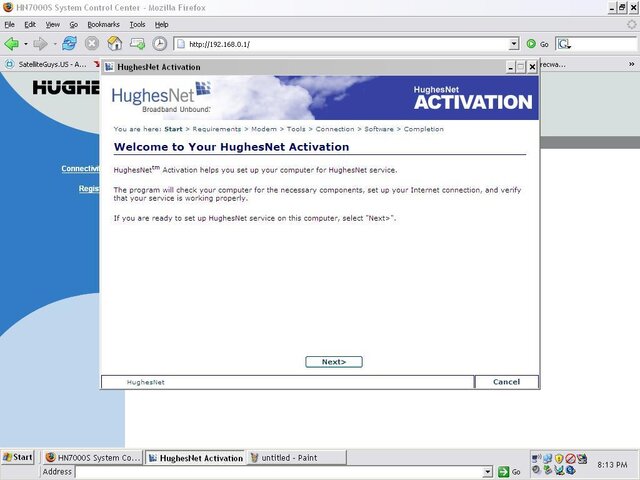
Task: Click the Completion step in the breadcrumb
Action: click(424, 129)
